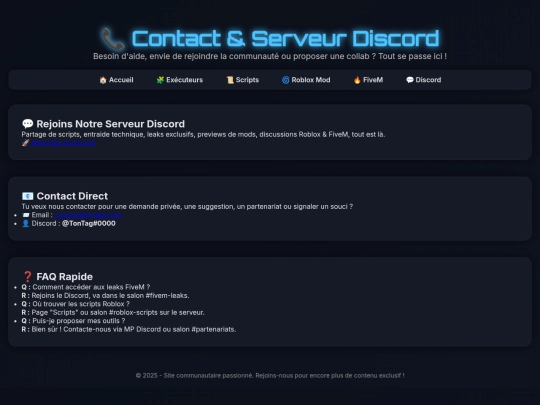The image size is (540, 405).
Task: Click the speech bubble icon beside Discord nav item
Action: 409,80
